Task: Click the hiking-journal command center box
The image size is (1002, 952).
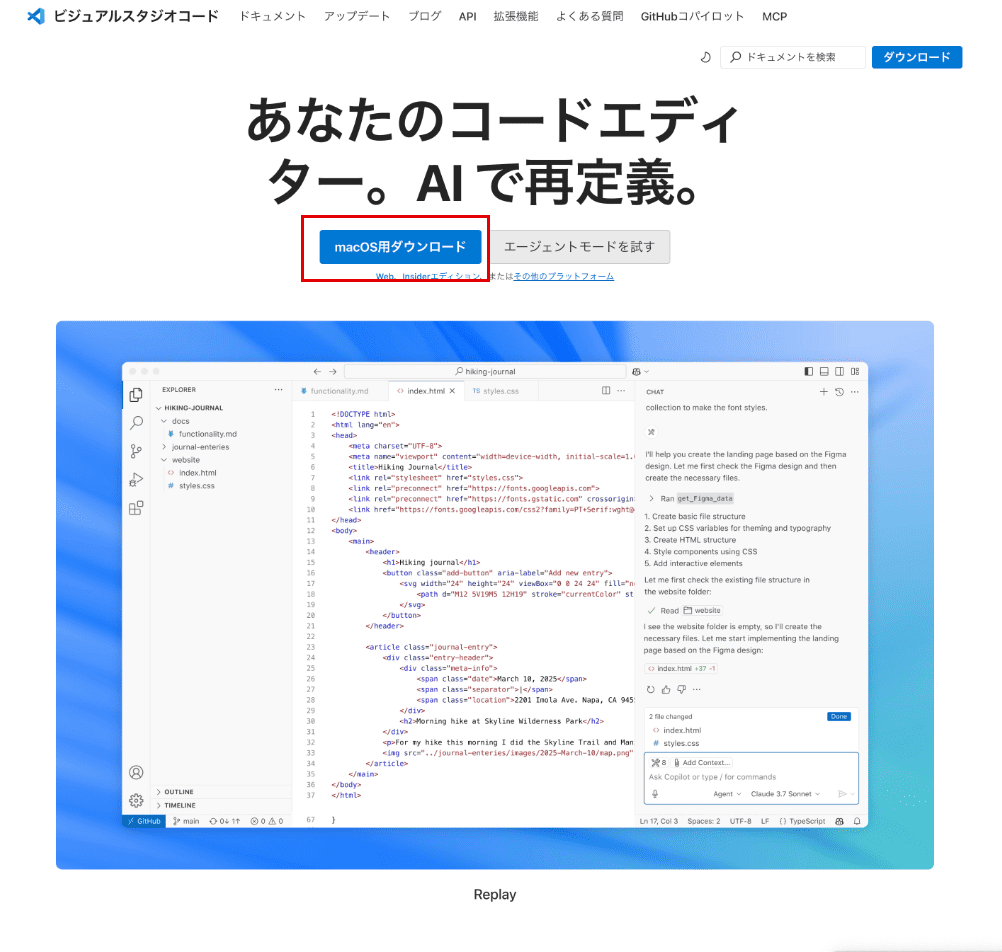Action: tap(485, 371)
